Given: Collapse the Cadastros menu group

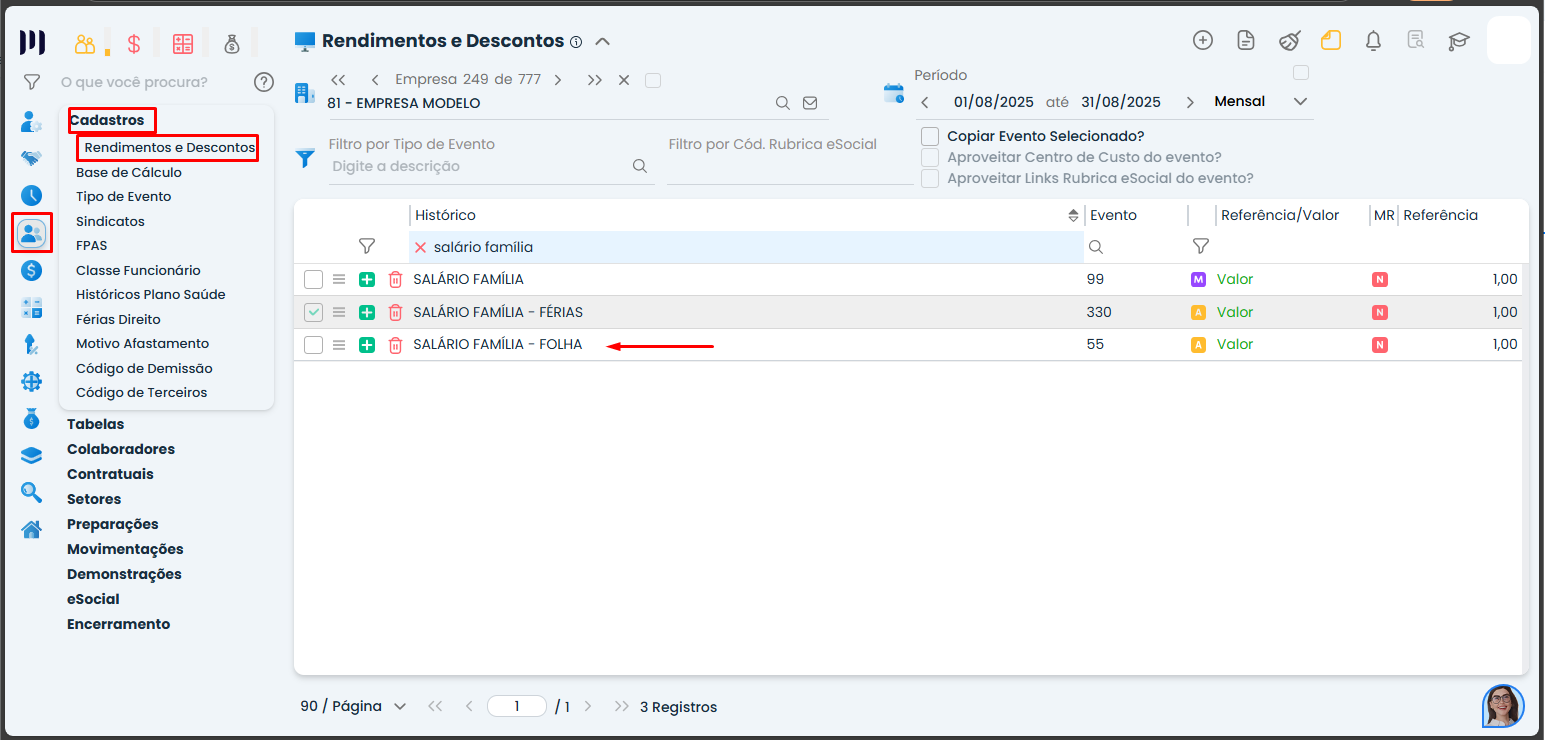Looking at the screenshot, I should point(107,120).
